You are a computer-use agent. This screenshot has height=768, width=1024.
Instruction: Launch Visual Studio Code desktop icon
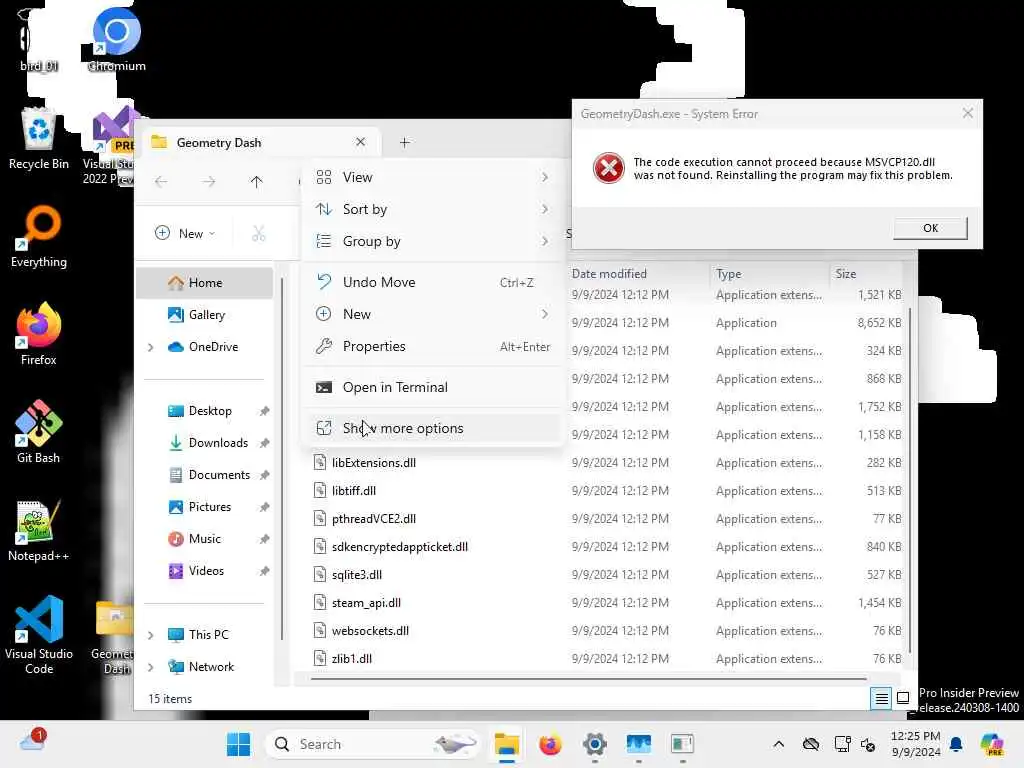[39, 635]
